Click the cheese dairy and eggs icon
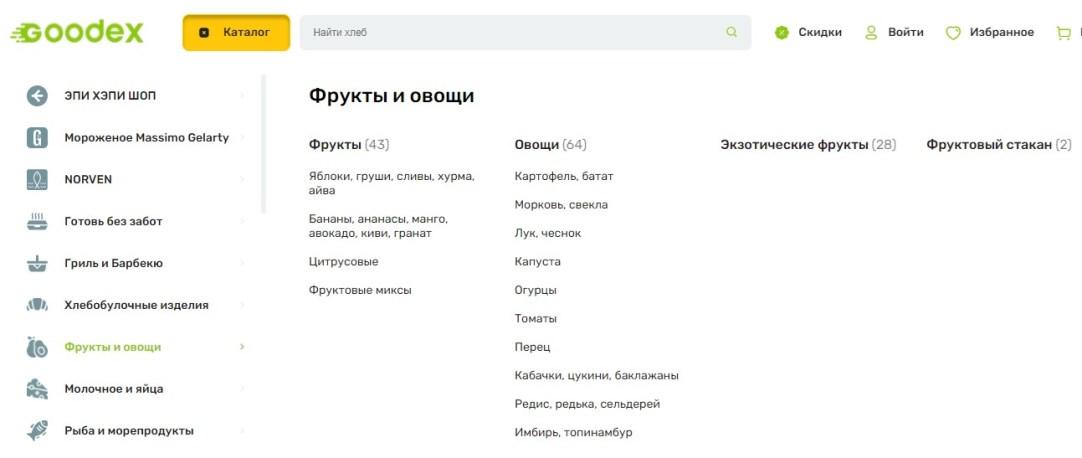The image size is (1082, 458). 37,389
